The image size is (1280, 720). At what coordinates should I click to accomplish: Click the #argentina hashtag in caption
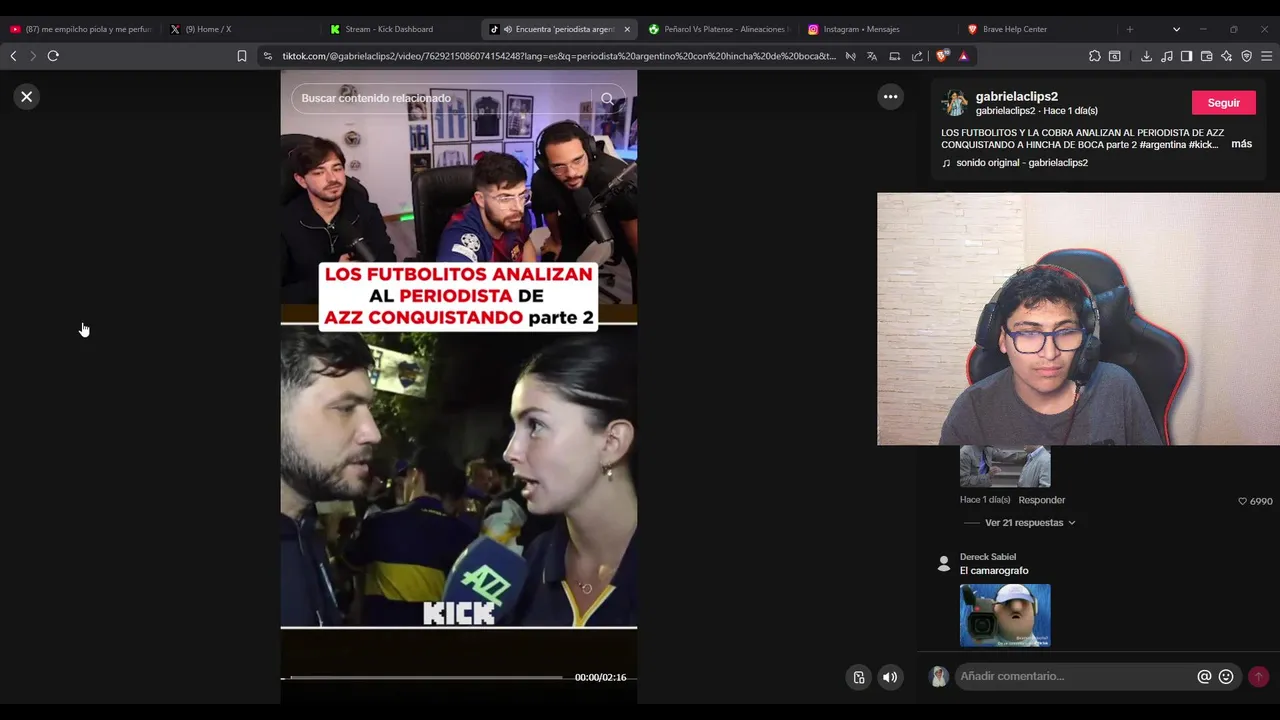point(1163,145)
